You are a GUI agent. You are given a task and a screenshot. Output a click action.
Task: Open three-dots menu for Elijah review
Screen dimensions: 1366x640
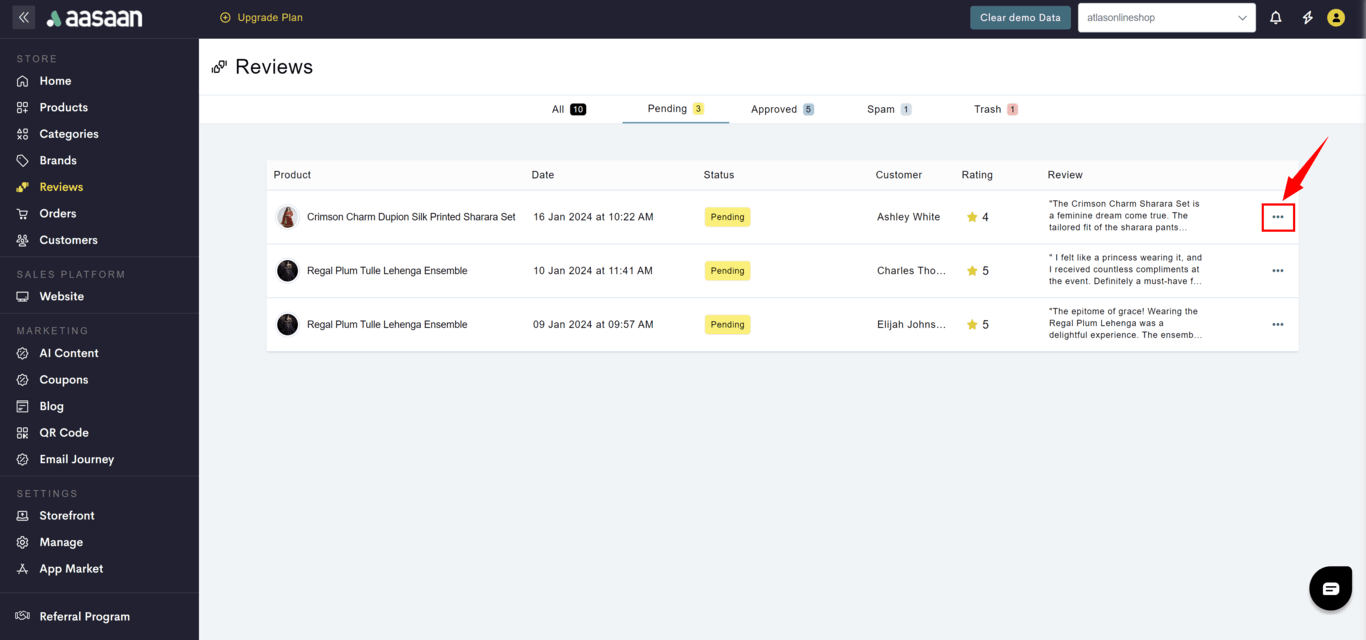coord(1278,325)
